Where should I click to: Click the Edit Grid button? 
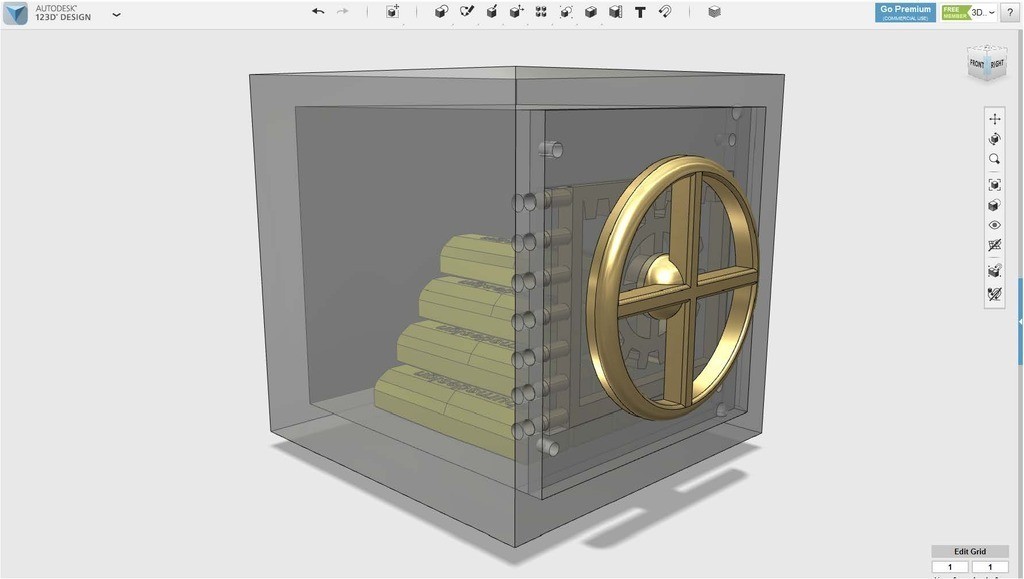(970, 551)
